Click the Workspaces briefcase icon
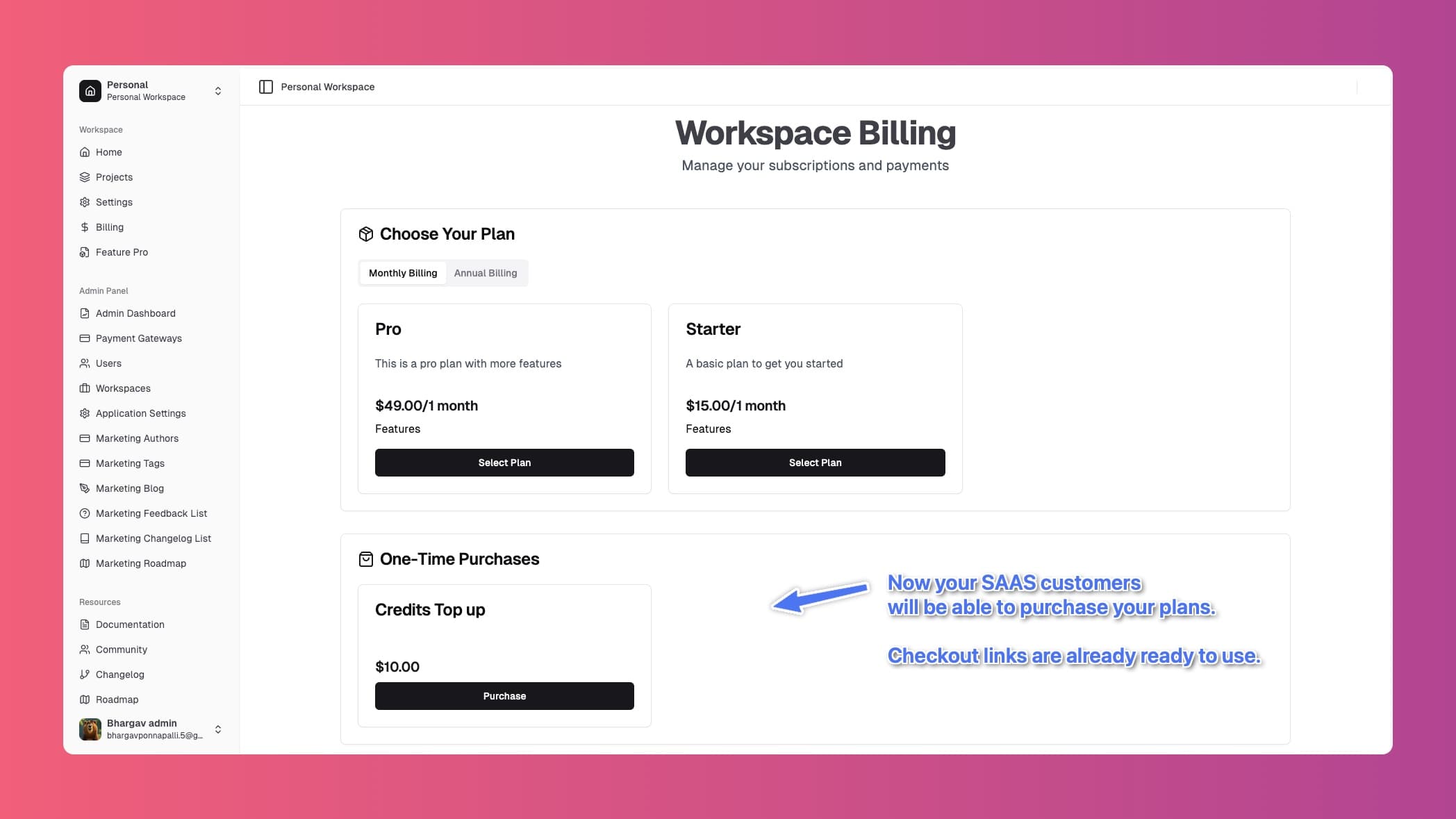 (85, 388)
